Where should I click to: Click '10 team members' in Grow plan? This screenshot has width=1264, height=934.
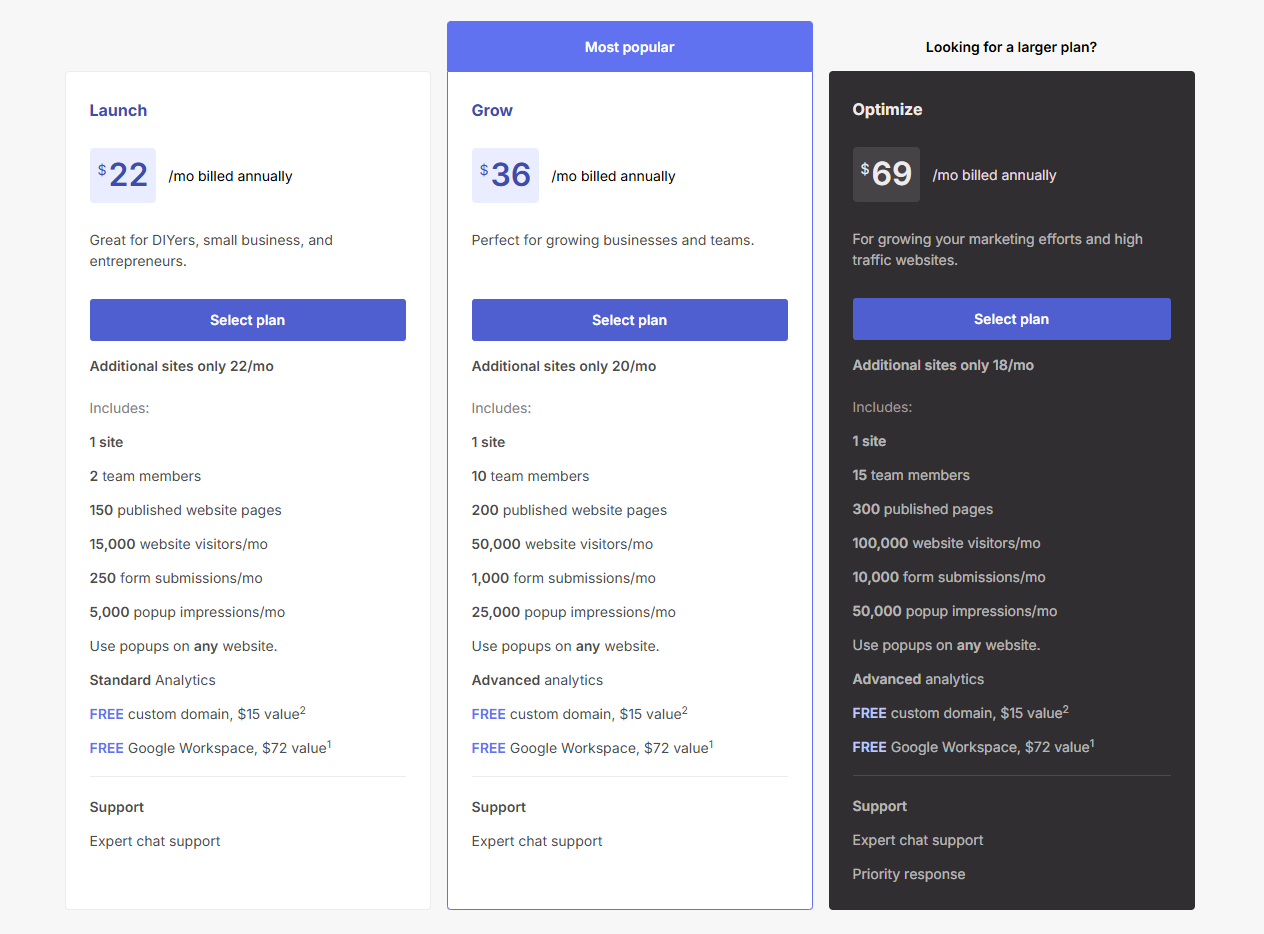click(x=530, y=476)
